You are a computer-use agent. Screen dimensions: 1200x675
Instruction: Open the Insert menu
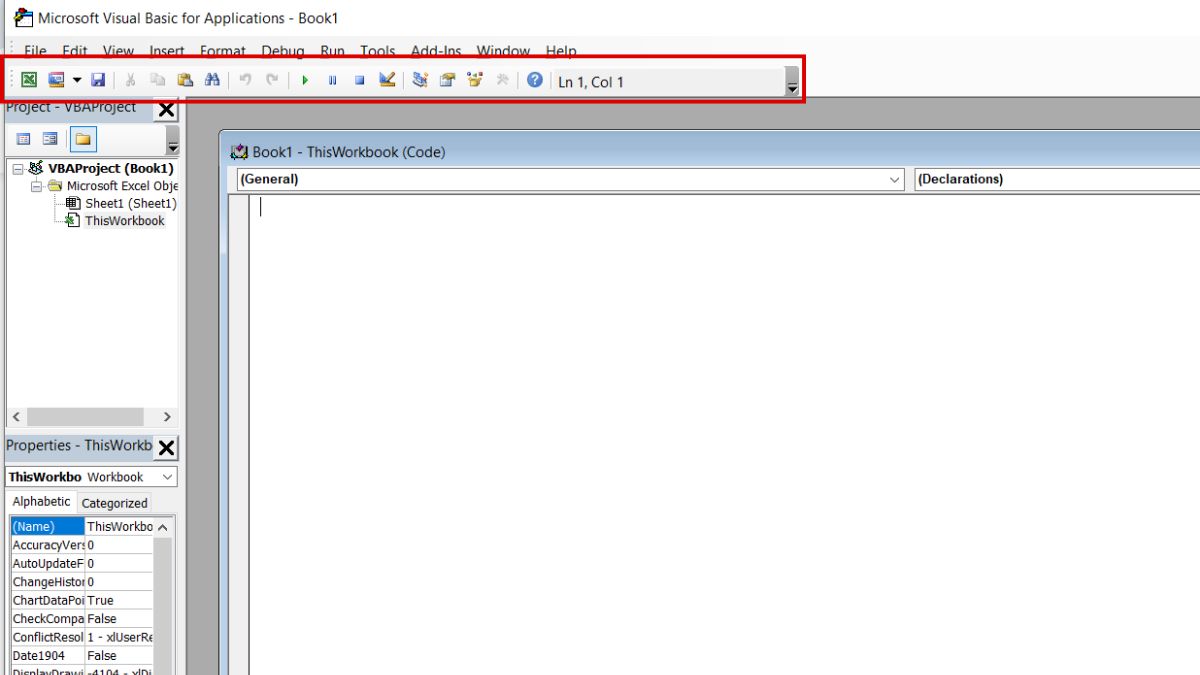(167, 51)
